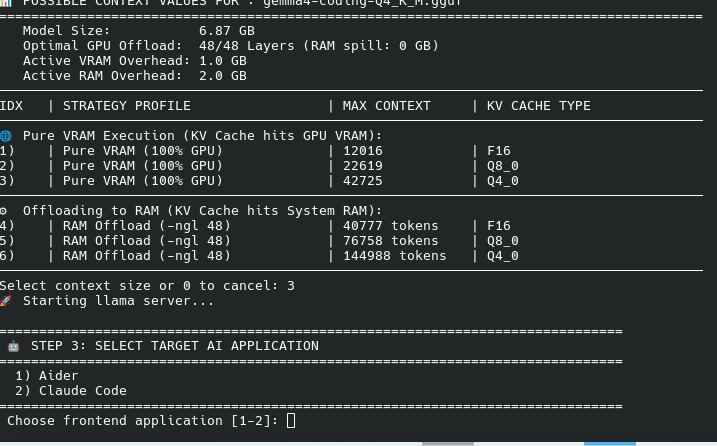Screen dimensions: 717x446
Task: Click the gray horizontal scrollbar thumb at bottom
Action: pyautogui.click(x=448, y=444)
